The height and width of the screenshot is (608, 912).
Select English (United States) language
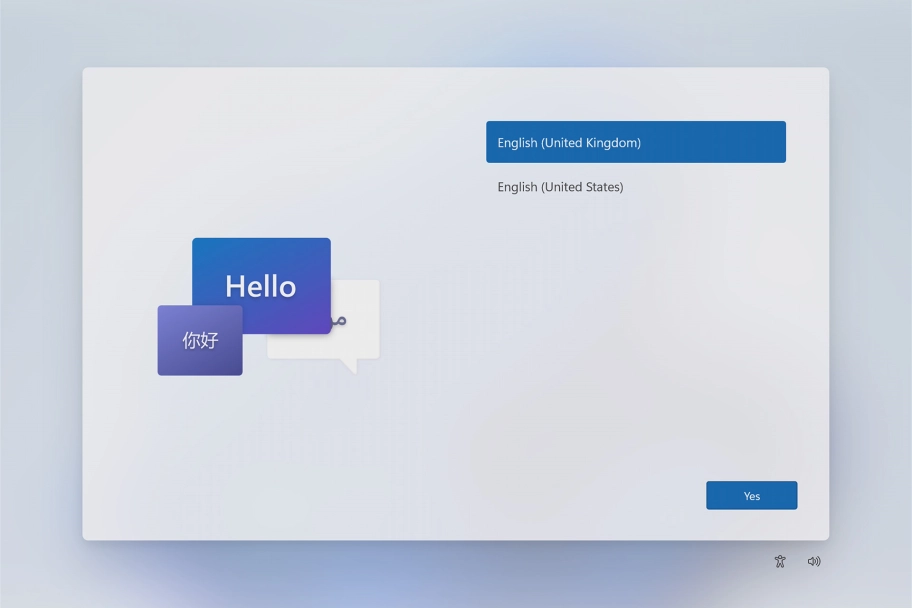635,187
